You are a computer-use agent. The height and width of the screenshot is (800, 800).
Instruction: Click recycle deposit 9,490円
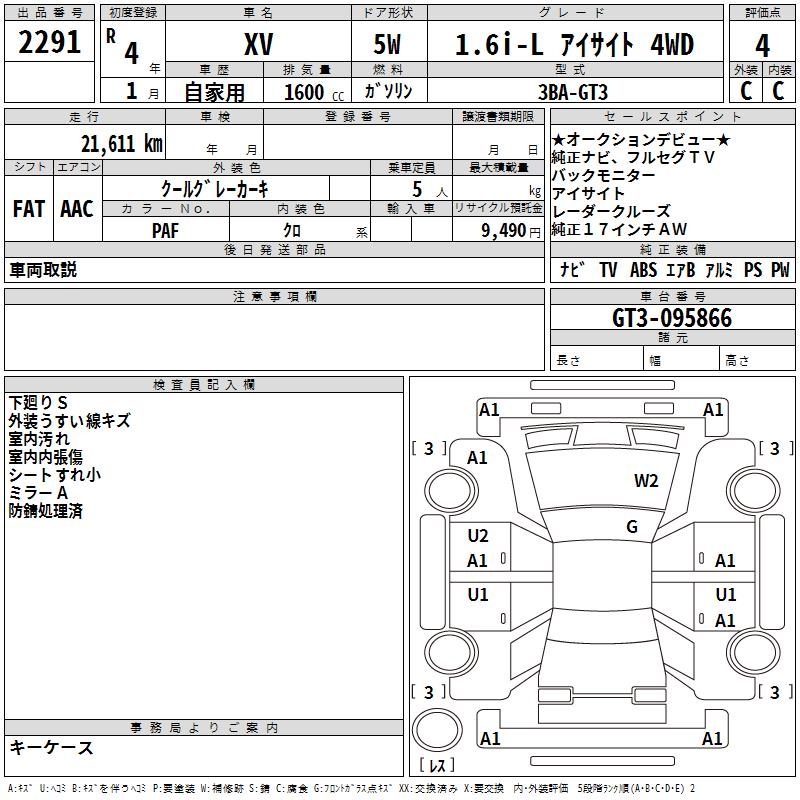tap(511, 231)
